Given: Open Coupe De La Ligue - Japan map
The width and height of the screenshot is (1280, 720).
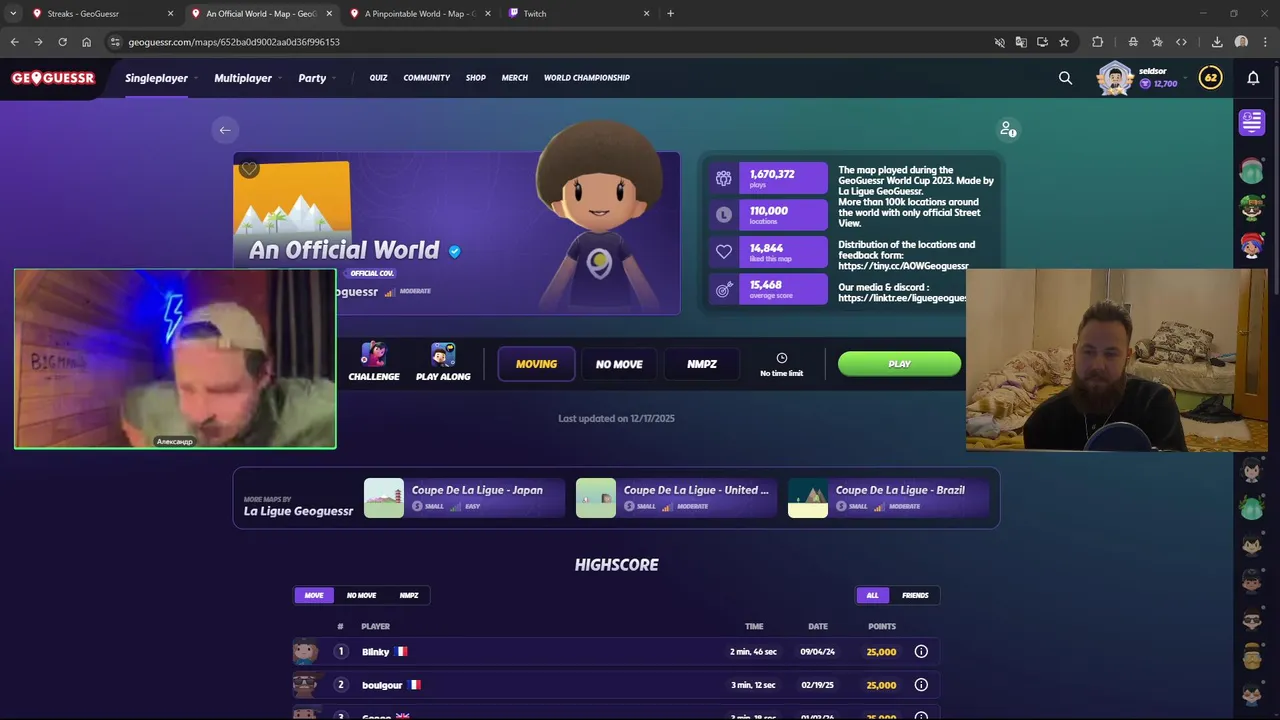Looking at the screenshot, I should pyautogui.click(x=464, y=498).
